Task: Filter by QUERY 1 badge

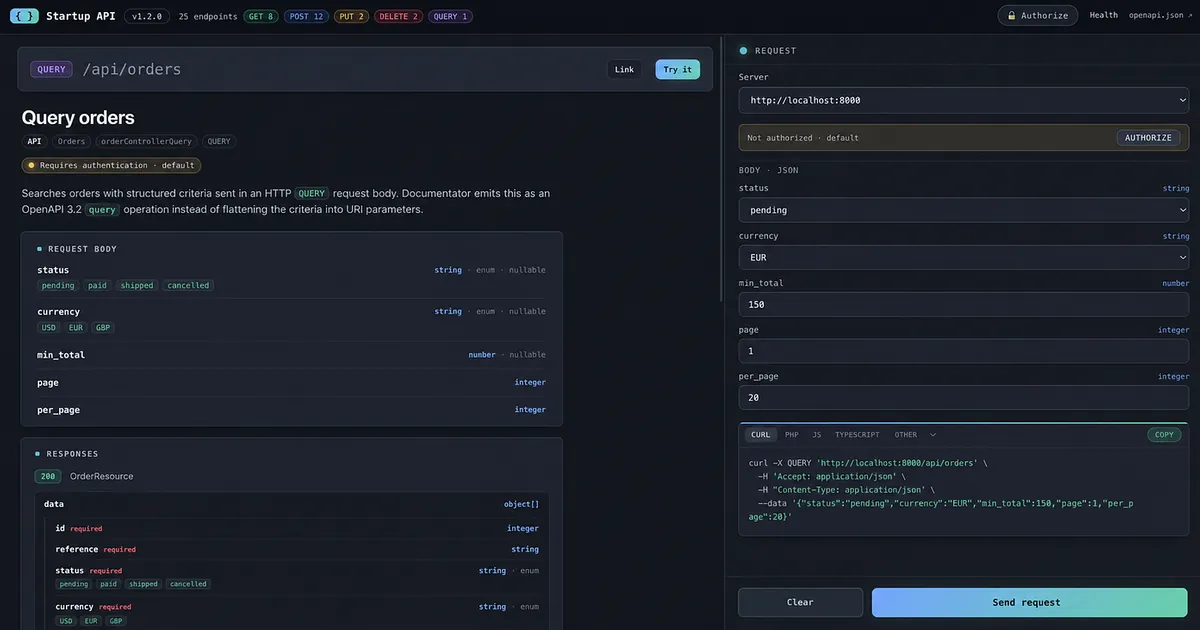Action: coord(450,16)
